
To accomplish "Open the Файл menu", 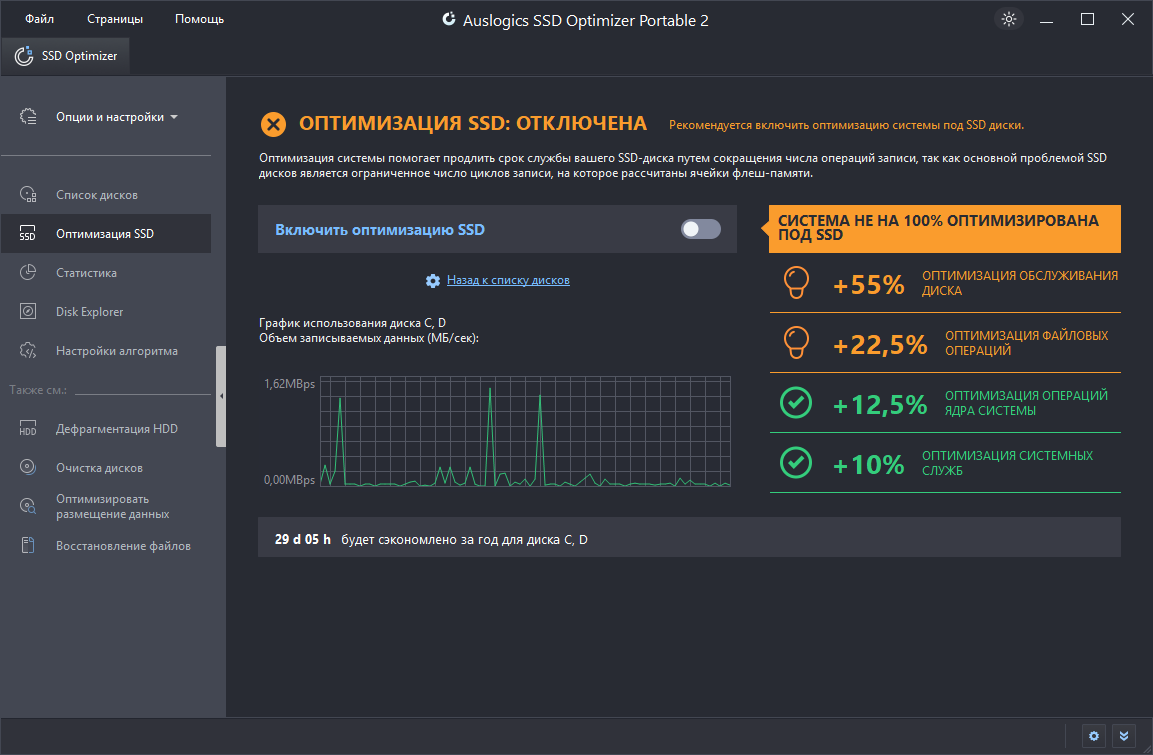I will point(40,19).
